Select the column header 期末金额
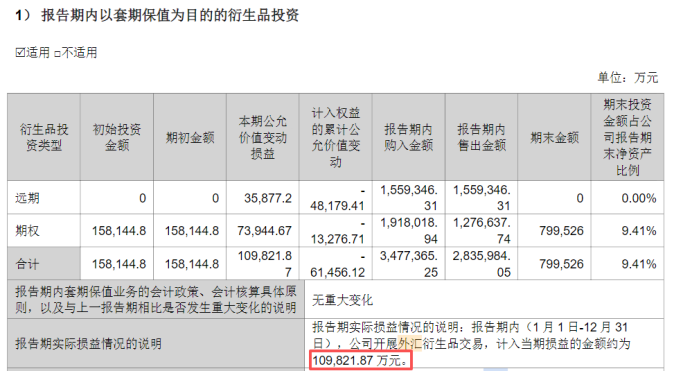This screenshot has height=371, width=693. tap(554, 138)
